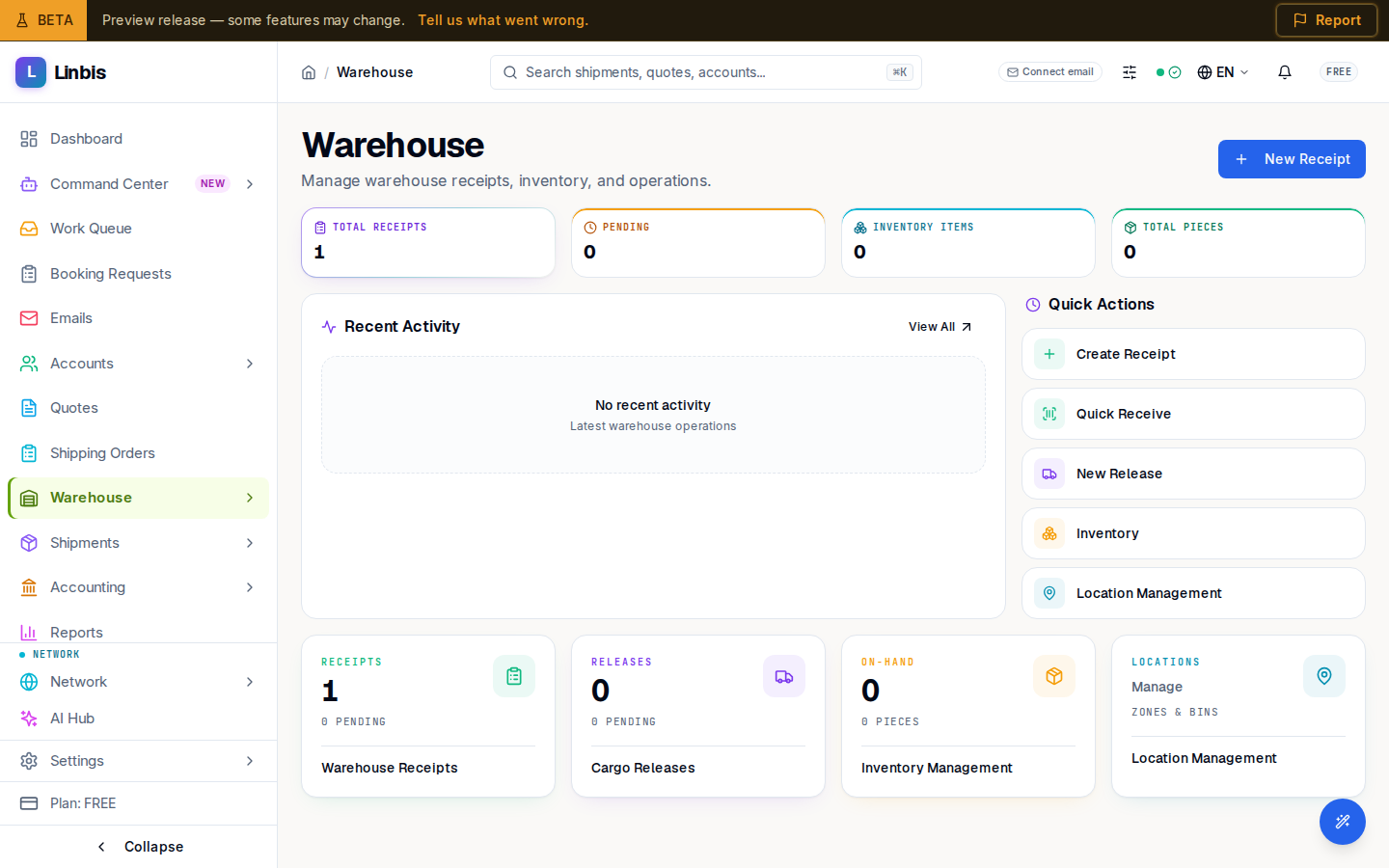This screenshot has width=1389, height=868.
Task: Click the home breadcrumb icon
Action: [x=309, y=72]
